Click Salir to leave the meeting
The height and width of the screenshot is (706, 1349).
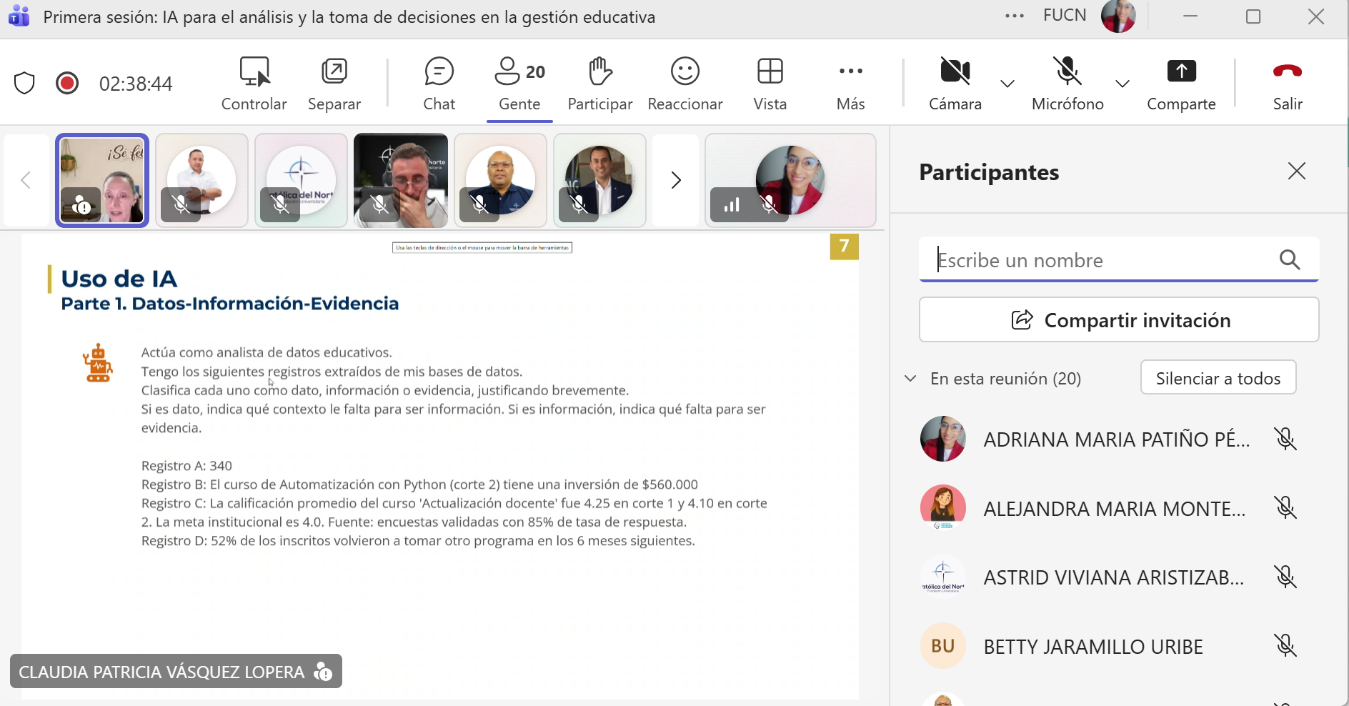1288,84
